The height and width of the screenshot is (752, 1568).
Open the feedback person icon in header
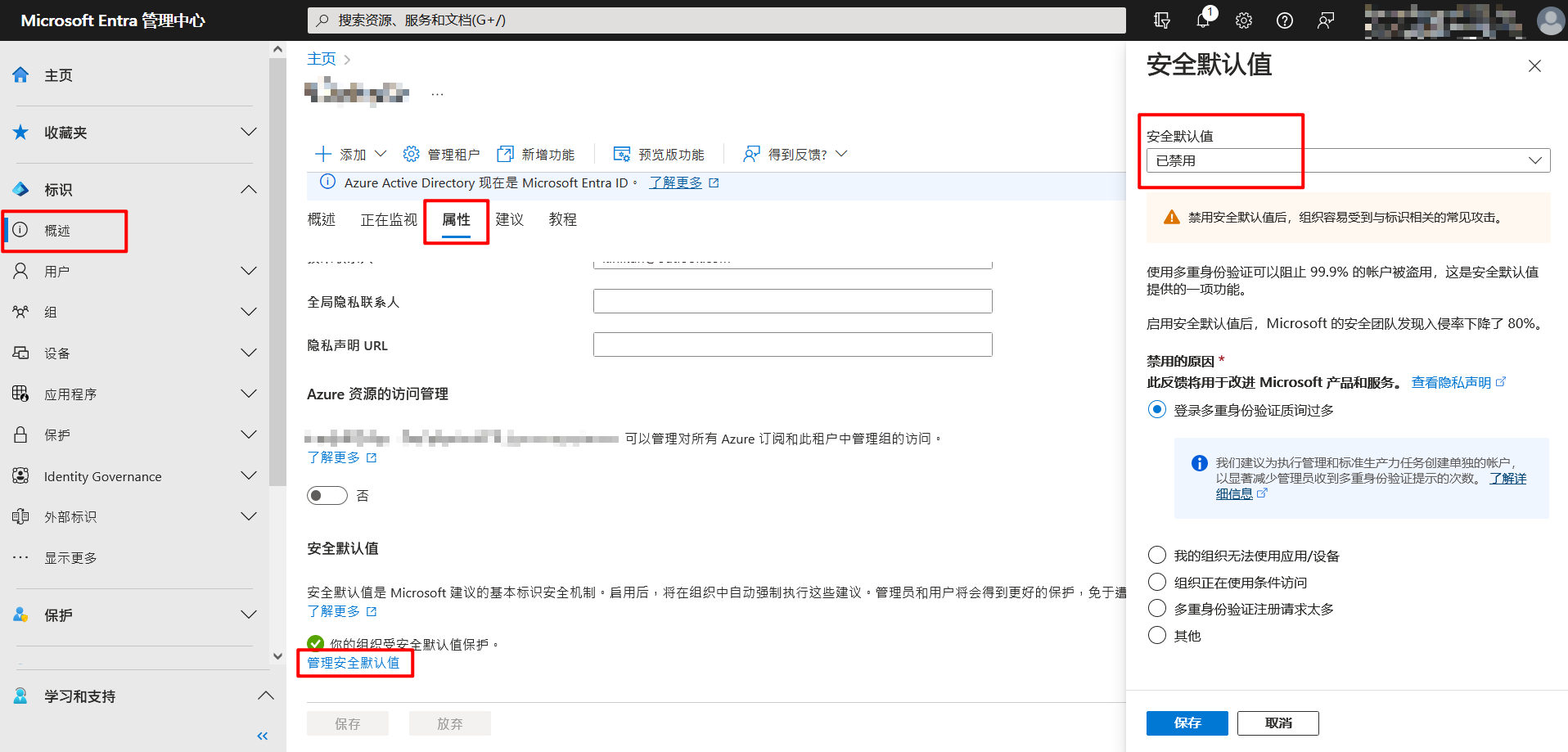1325,20
